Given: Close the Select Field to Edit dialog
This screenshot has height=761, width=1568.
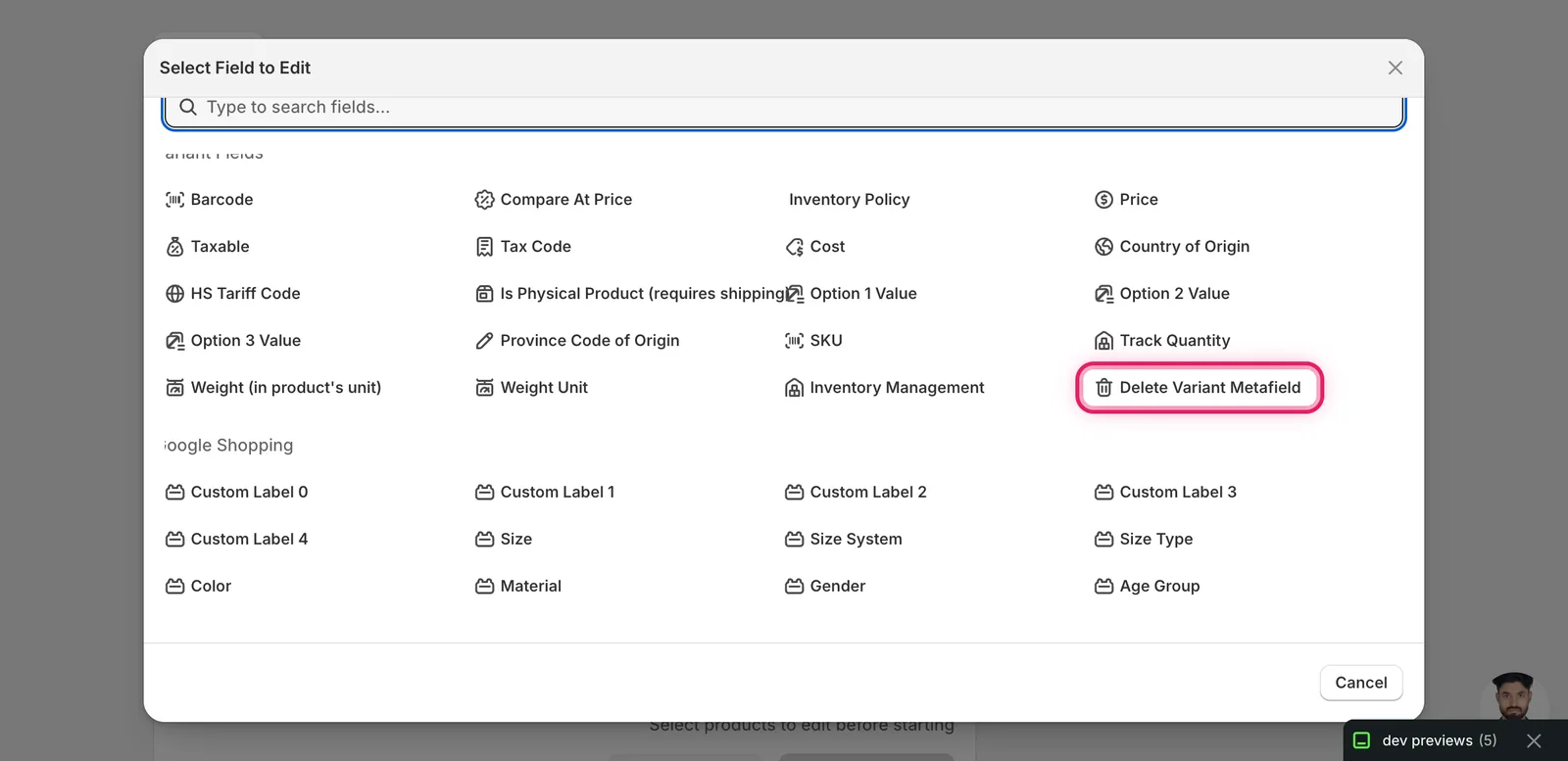Looking at the screenshot, I should pyautogui.click(x=1396, y=68).
